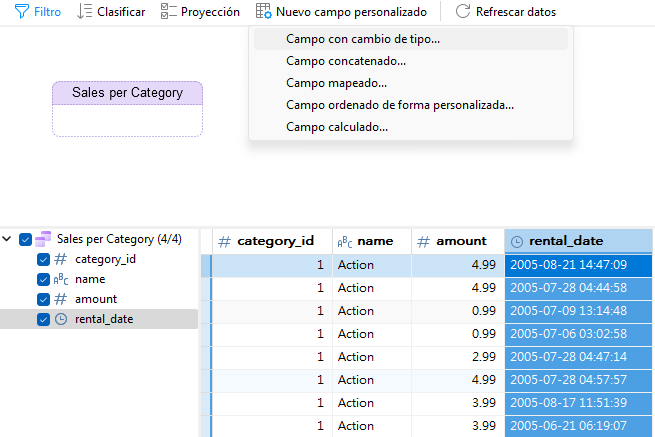Uncheck the category_id field checkbox

coord(43,259)
